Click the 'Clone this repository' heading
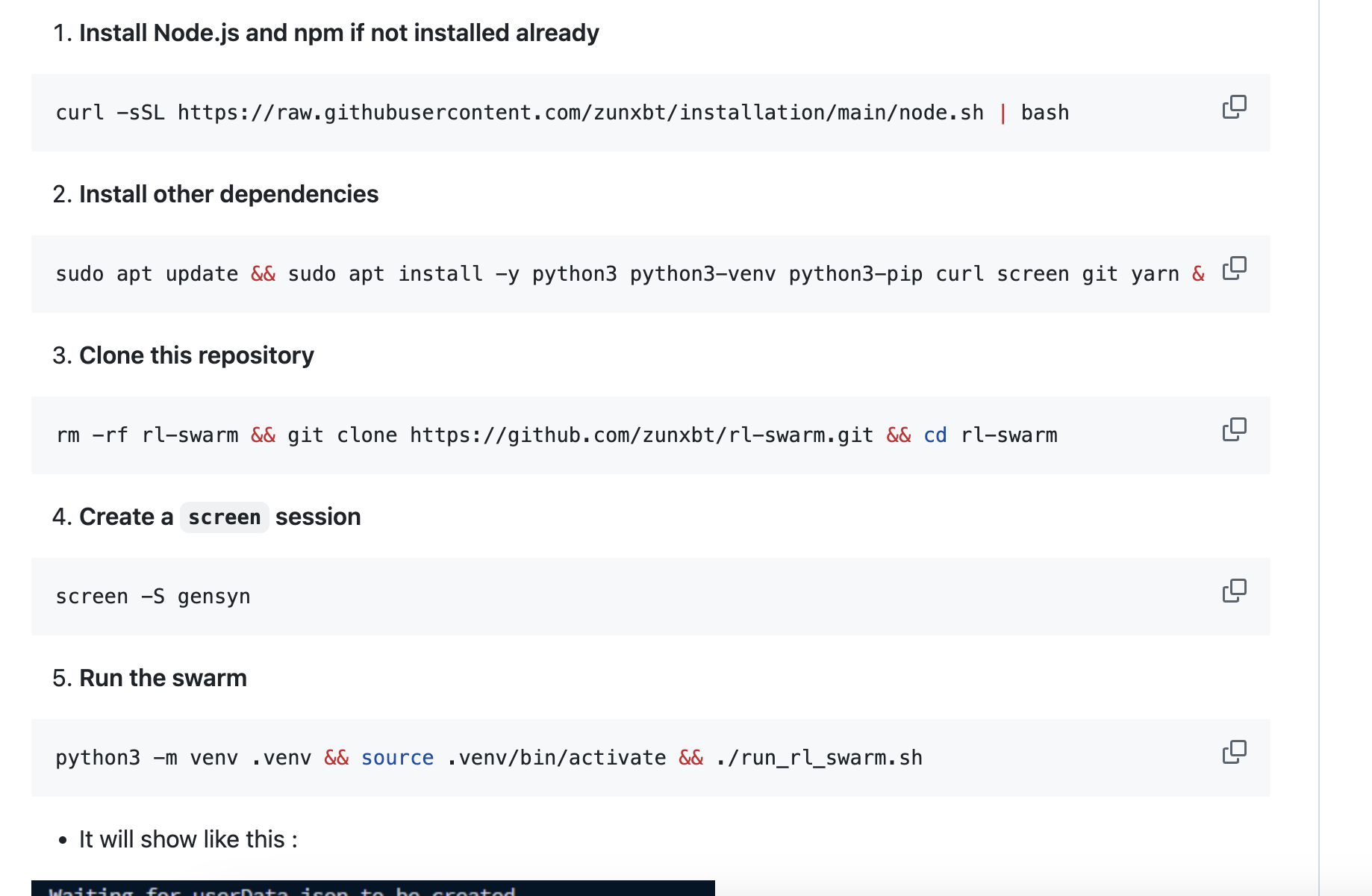This screenshot has width=1372, height=896. click(196, 355)
